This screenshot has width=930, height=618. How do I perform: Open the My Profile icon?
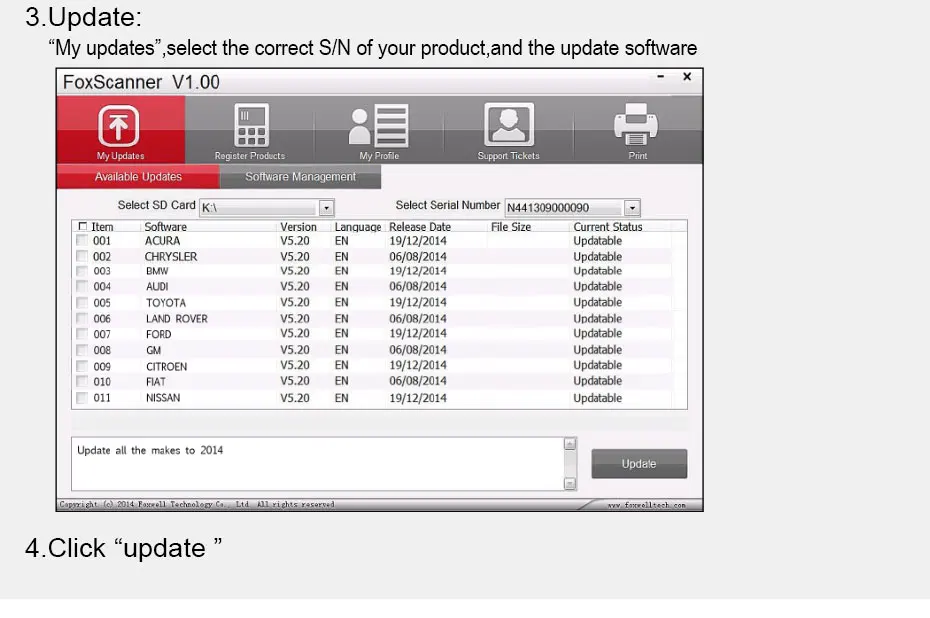coord(378,126)
